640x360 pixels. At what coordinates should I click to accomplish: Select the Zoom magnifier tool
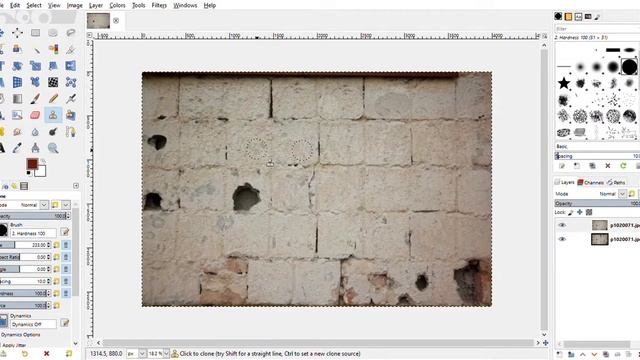[53, 148]
